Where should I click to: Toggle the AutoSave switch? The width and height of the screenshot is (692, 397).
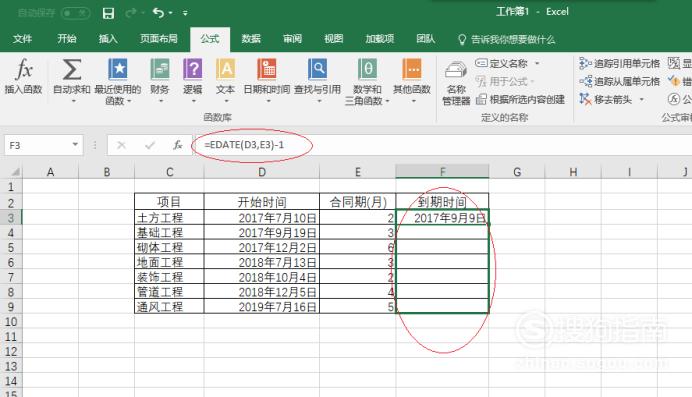pyautogui.click(x=75, y=13)
